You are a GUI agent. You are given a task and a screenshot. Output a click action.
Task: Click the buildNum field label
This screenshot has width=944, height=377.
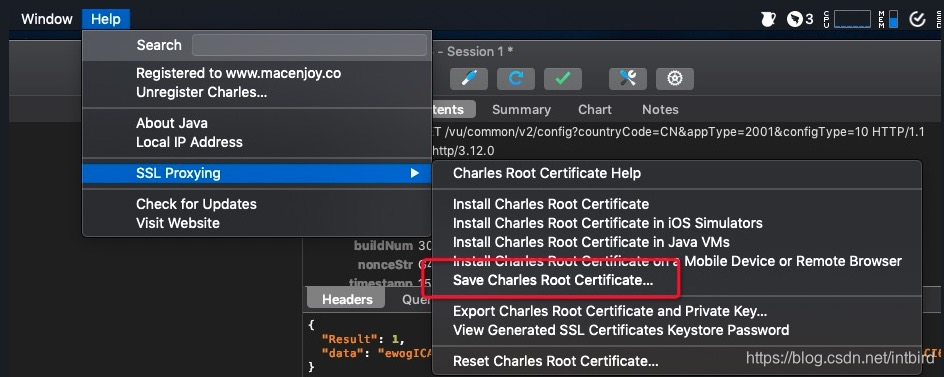coord(383,246)
